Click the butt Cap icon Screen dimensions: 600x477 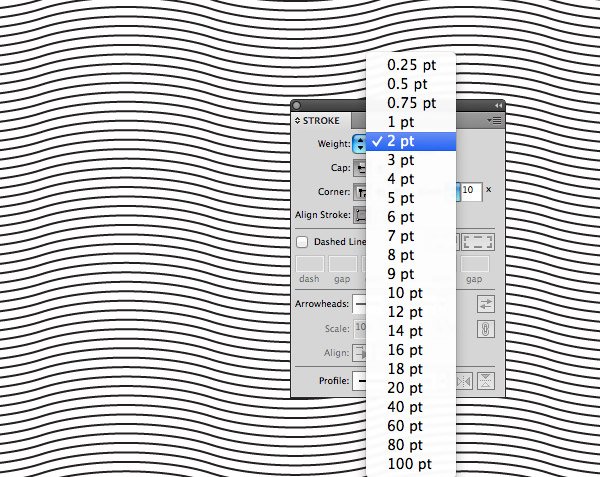(x=360, y=168)
